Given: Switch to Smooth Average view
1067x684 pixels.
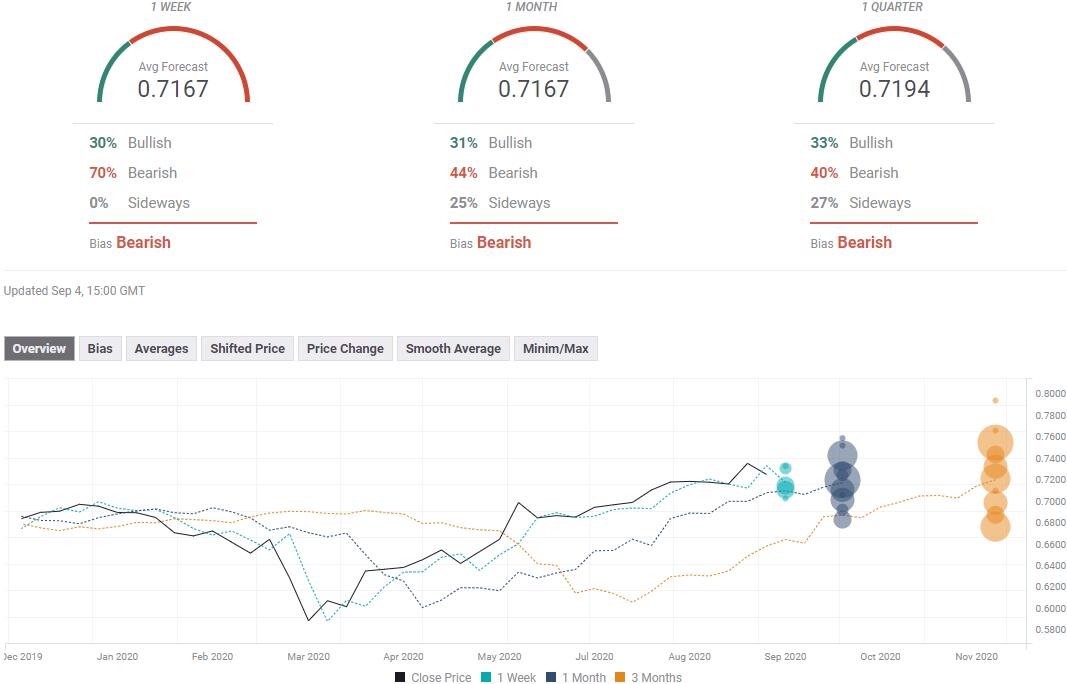Looking at the screenshot, I should 453,348.
